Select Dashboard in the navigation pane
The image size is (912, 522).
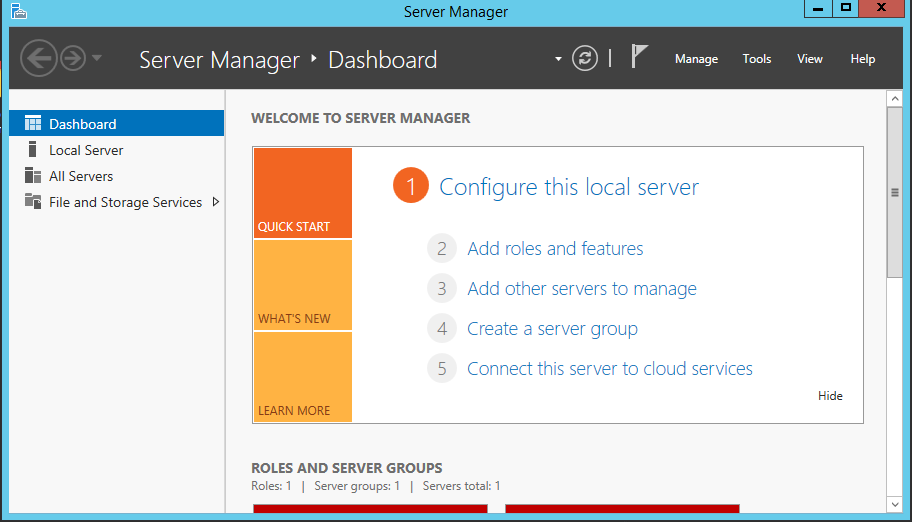tap(116, 123)
